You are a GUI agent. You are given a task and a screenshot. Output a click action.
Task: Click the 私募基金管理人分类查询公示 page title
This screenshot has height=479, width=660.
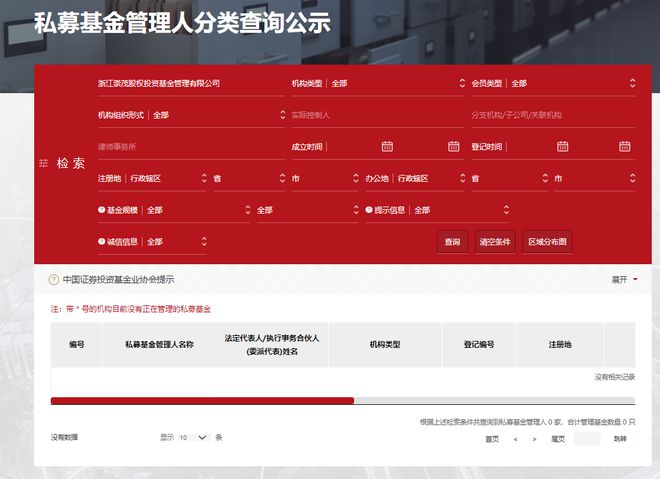[x=182, y=23]
